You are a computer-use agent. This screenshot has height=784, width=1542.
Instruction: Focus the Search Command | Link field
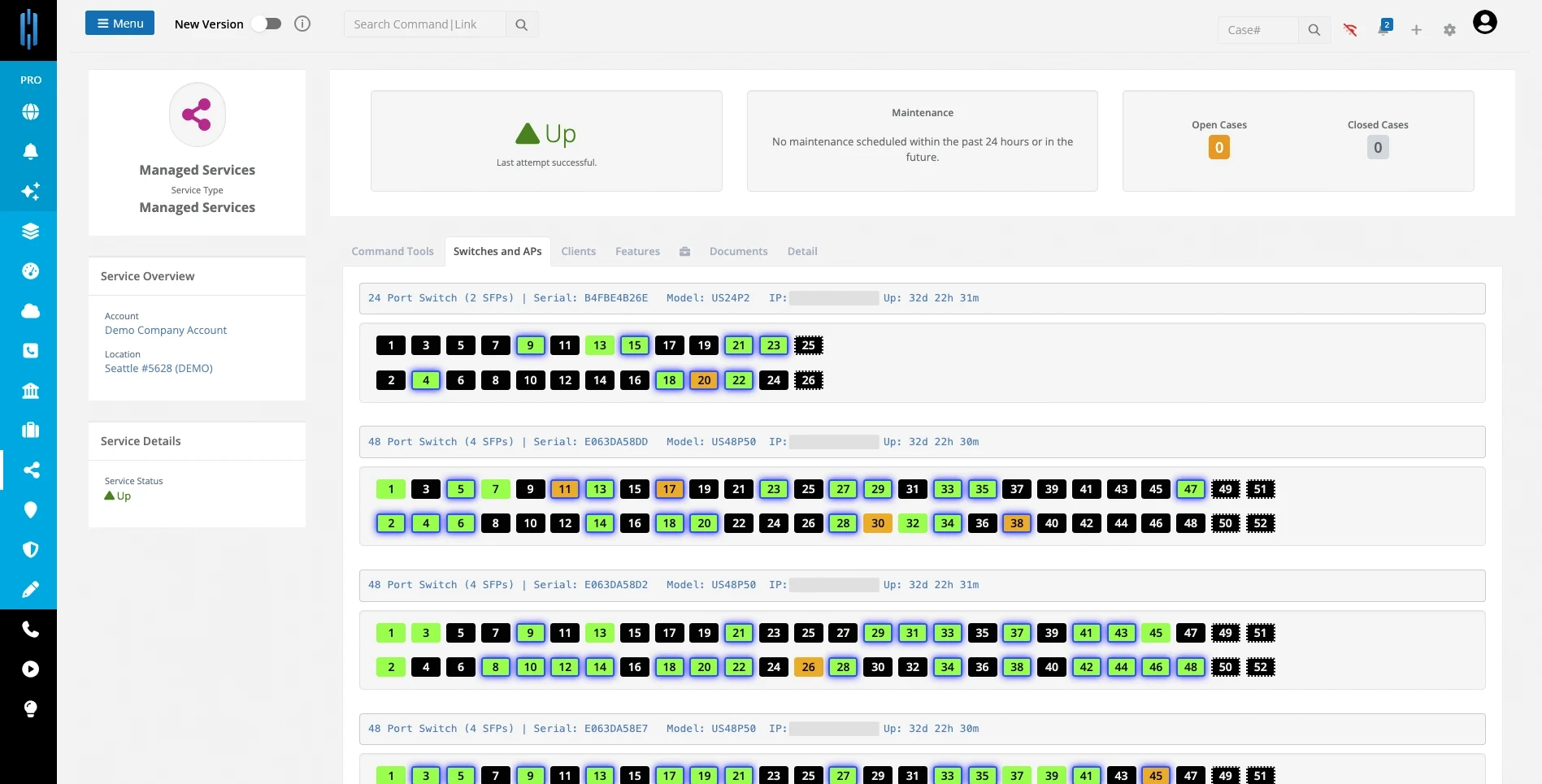(424, 24)
